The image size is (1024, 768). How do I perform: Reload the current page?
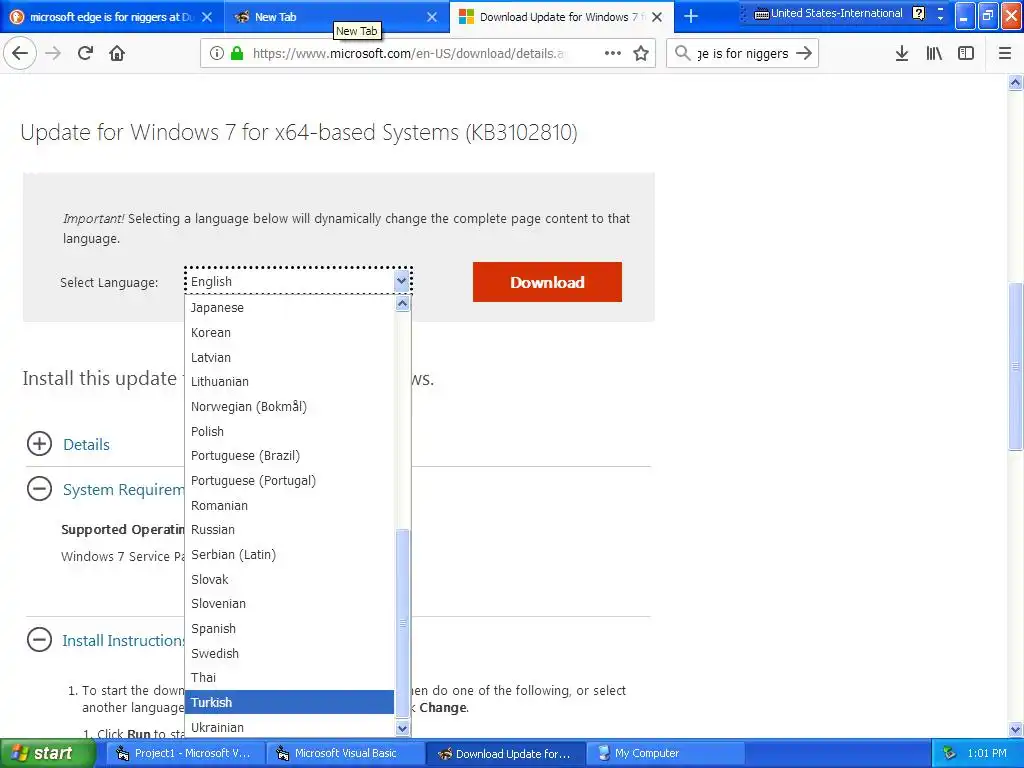85,53
